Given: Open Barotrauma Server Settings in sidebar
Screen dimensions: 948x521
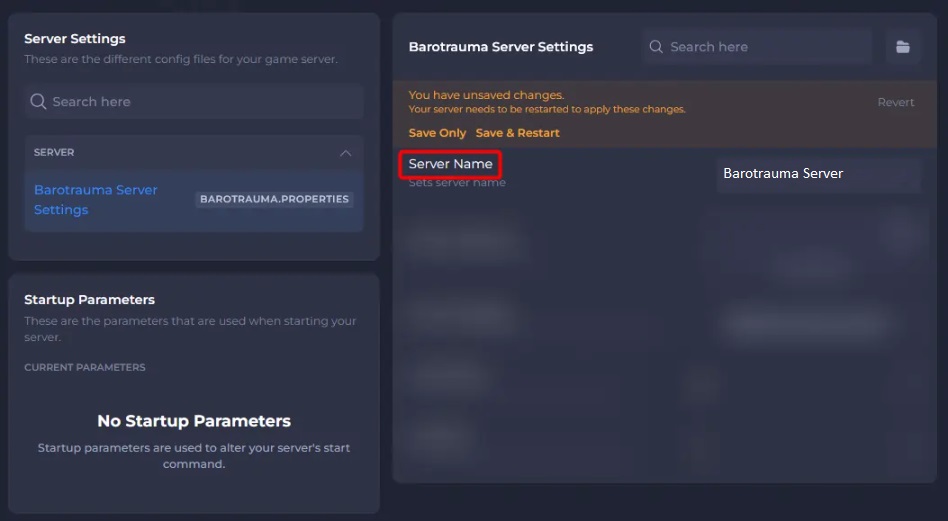Looking at the screenshot, I should [96, 199].
